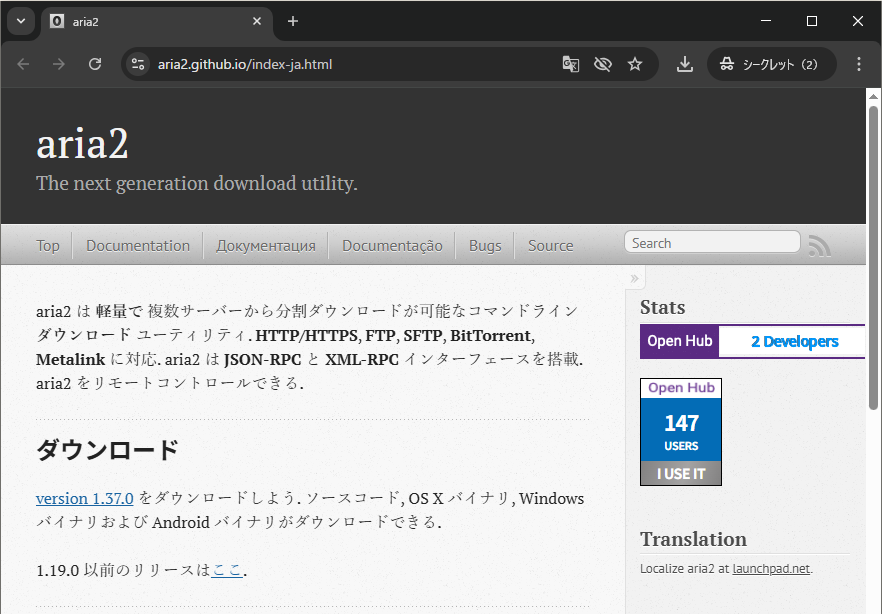Open the Top navigation item
The width and height of the screenshot is (882, 614).
click(48, 246)
